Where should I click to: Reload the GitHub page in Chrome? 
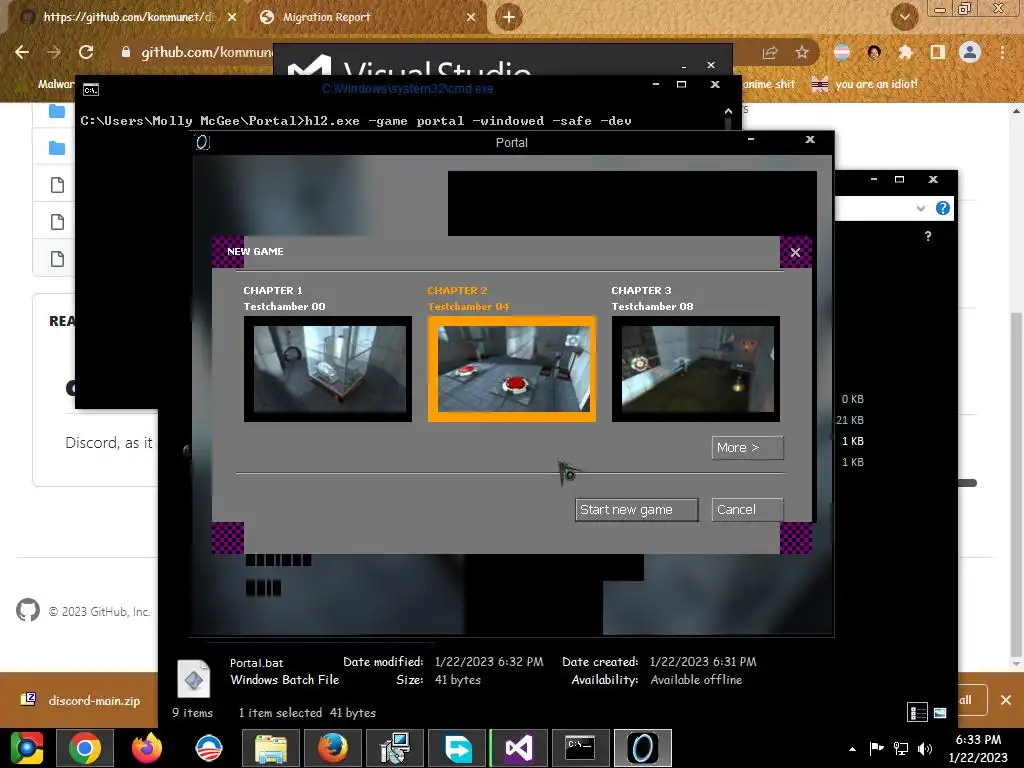86,52
